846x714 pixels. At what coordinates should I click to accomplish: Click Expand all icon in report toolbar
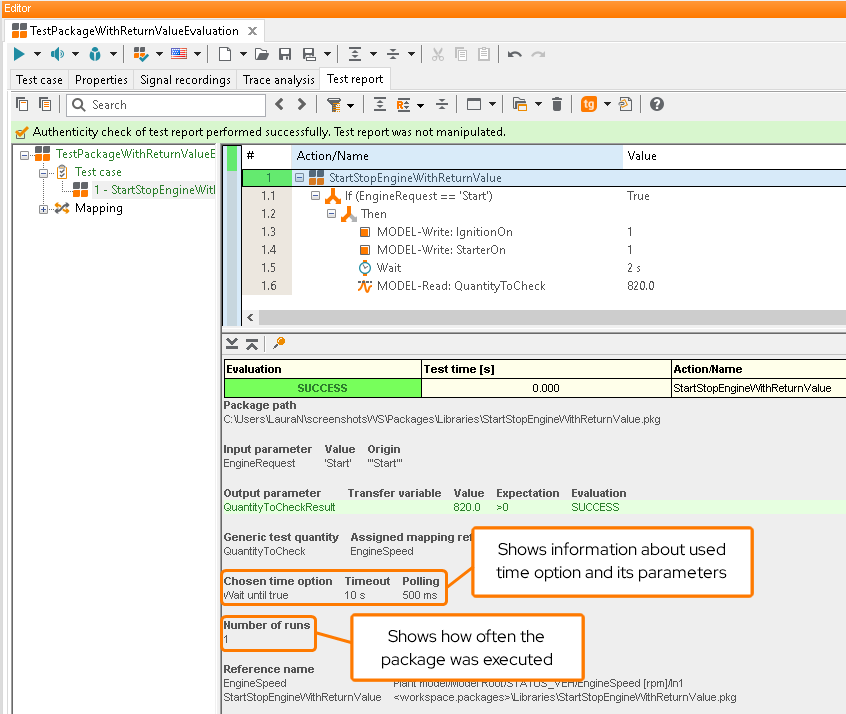[x=380, y=104]
